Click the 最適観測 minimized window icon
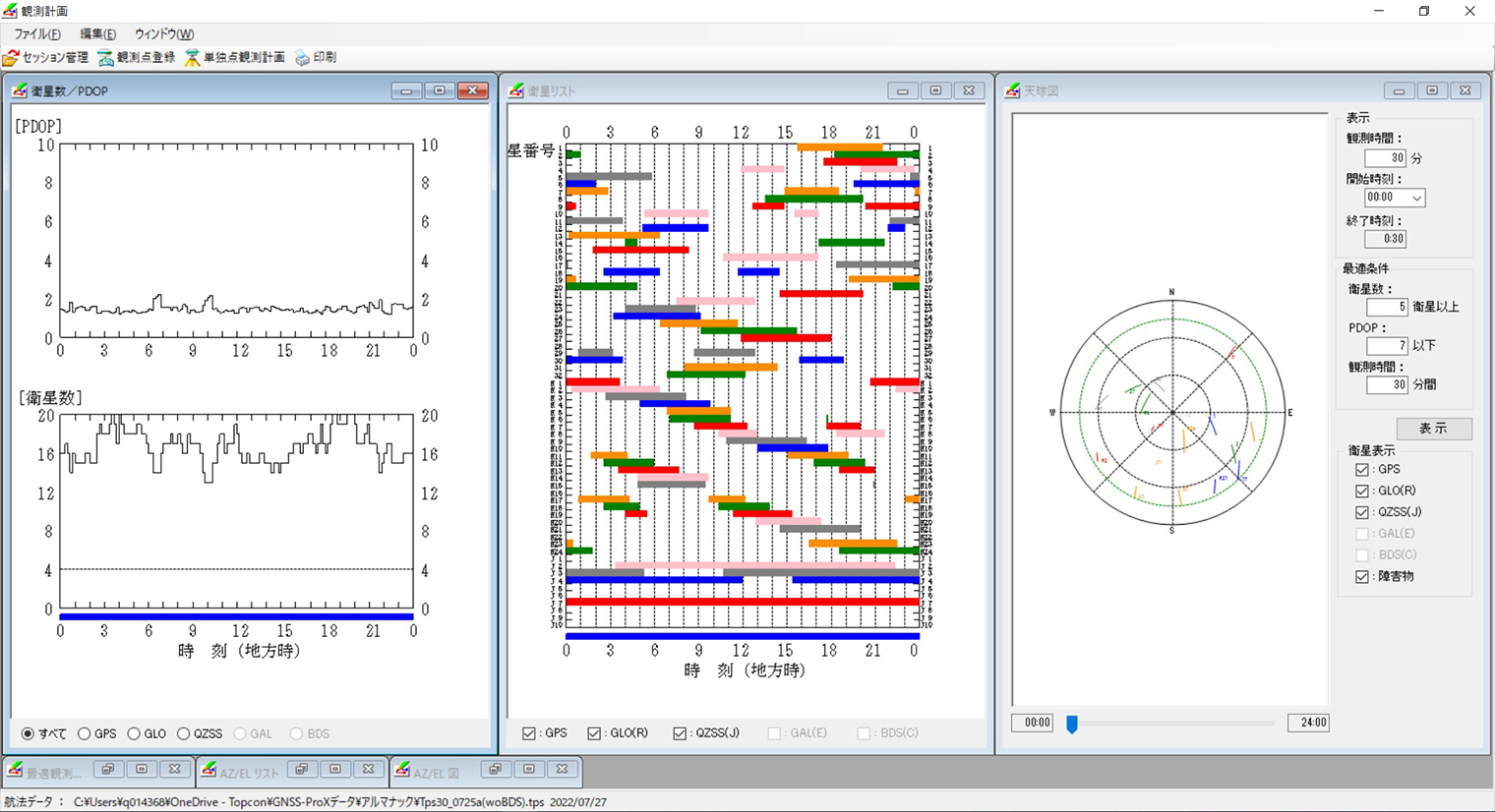1495x812 pixels. (15, 770)
